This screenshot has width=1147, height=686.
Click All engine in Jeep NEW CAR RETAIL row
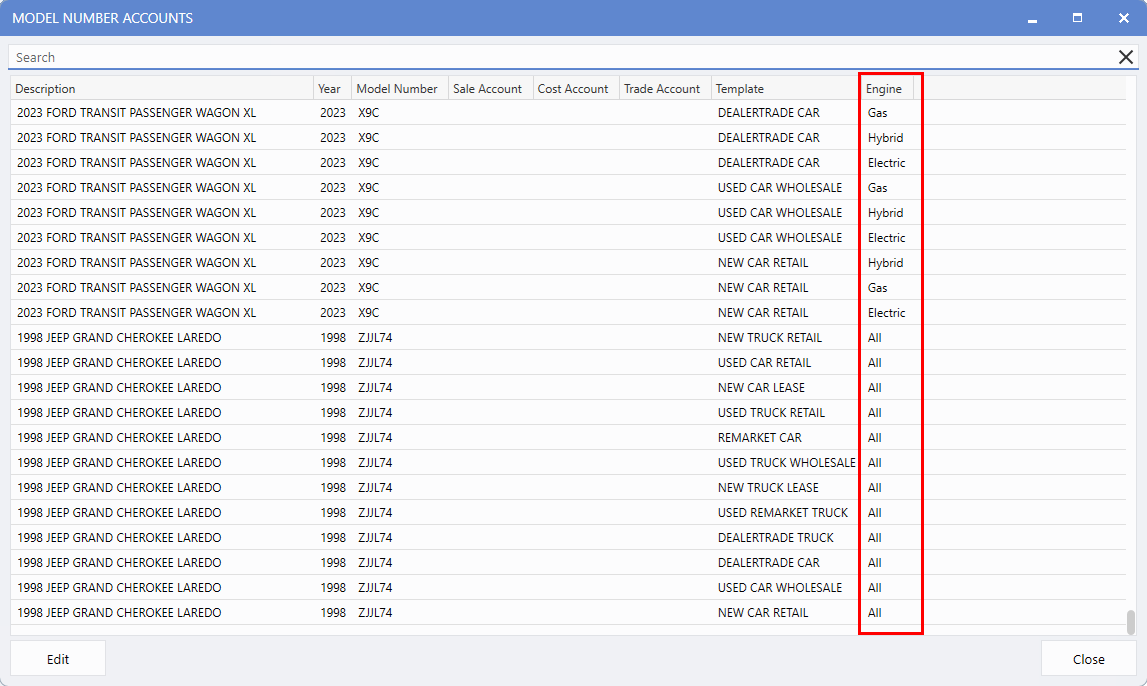[874, 613]
